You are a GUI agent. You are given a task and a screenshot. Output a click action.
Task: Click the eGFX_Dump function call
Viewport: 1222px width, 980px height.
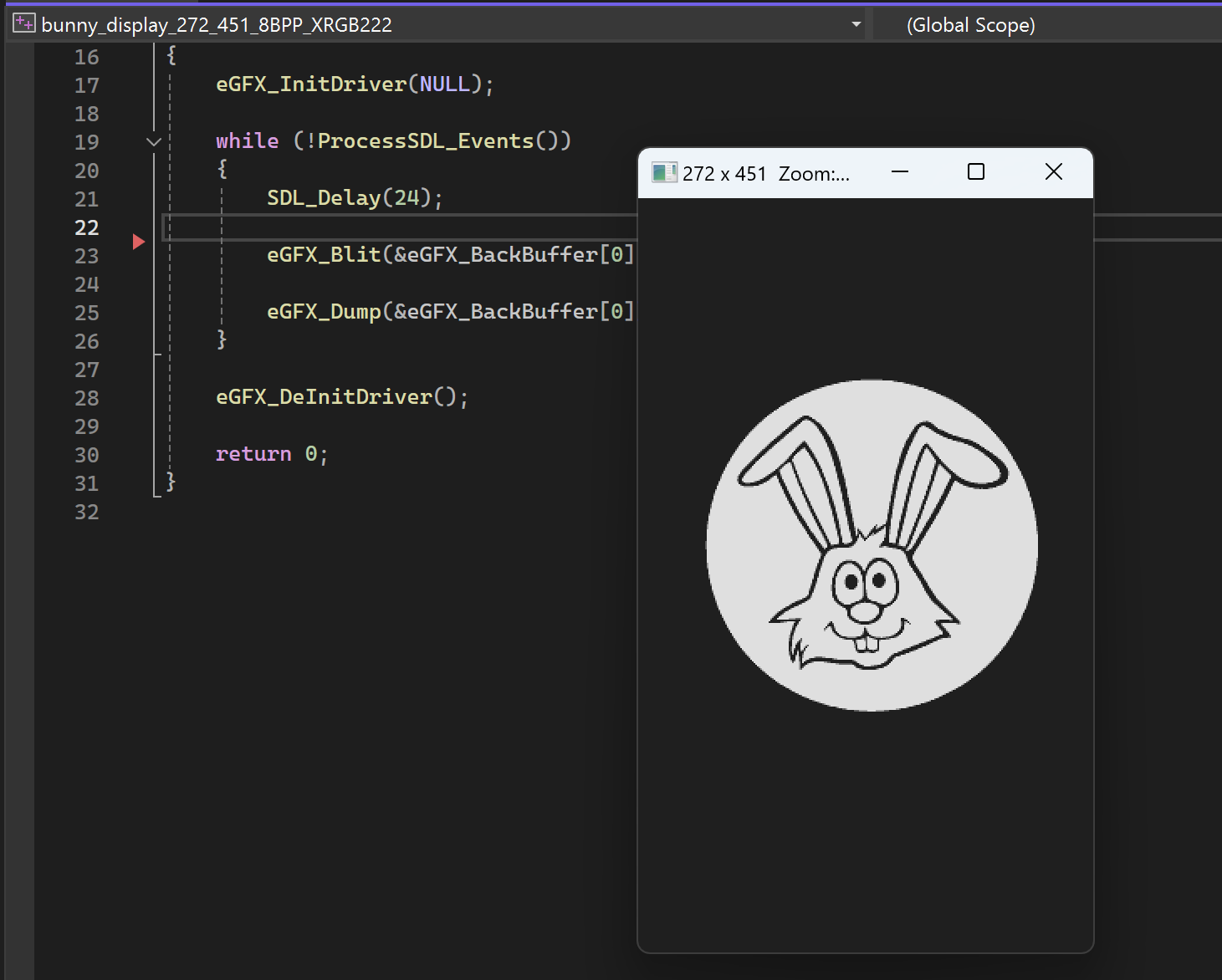(x=323, y=311)
